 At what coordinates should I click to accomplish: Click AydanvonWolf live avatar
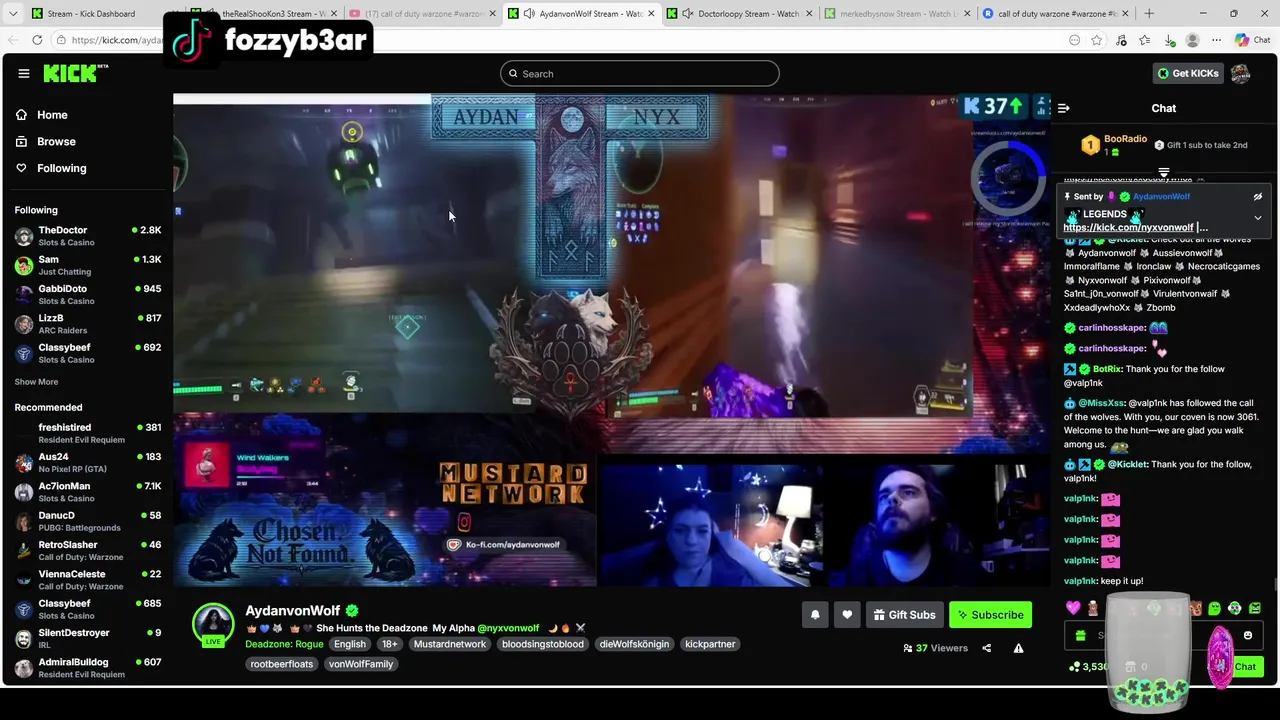pos(213,624)
